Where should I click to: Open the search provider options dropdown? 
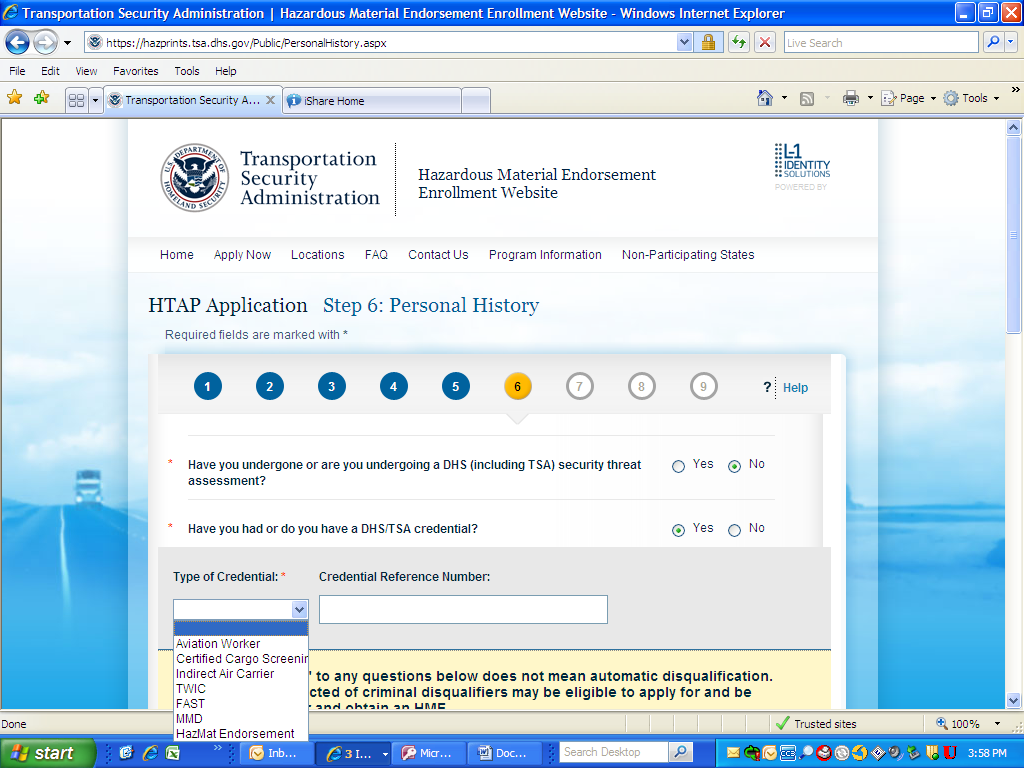(1010, 42)
